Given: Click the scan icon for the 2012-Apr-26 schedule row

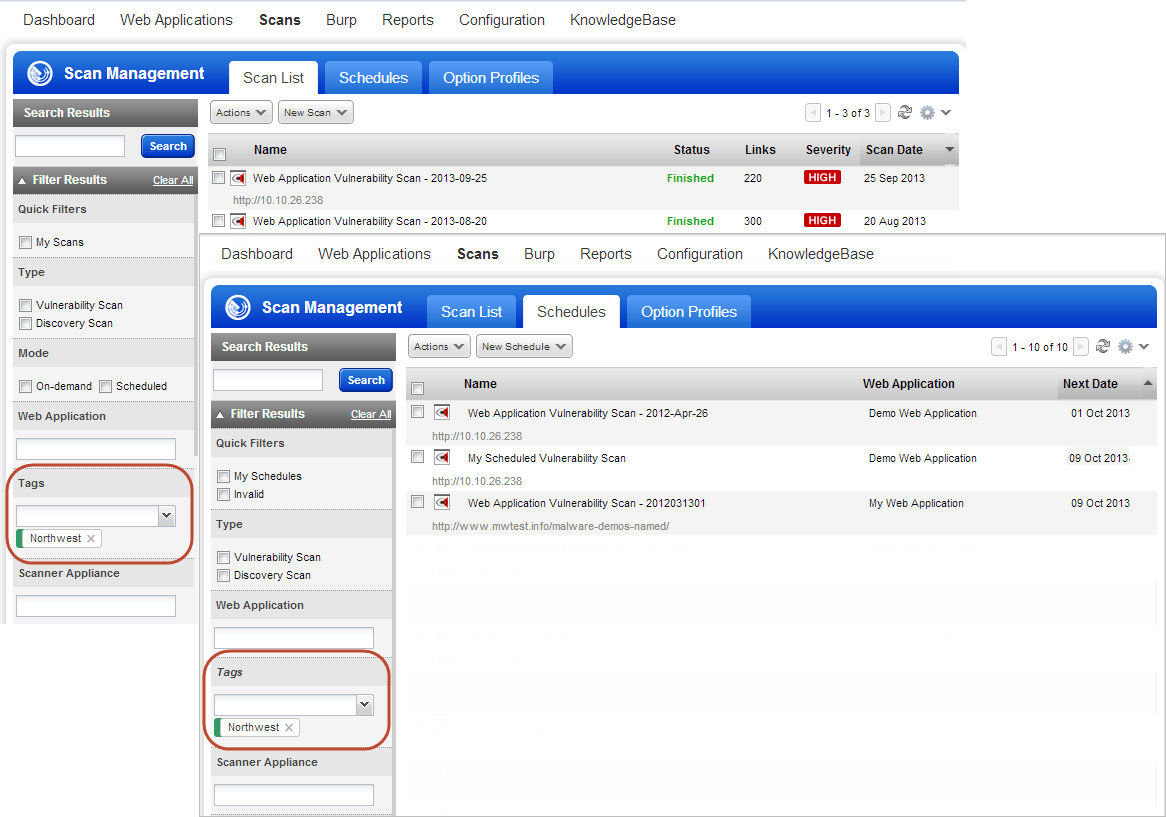Looking at the screenshot, I should click(442, 412).
